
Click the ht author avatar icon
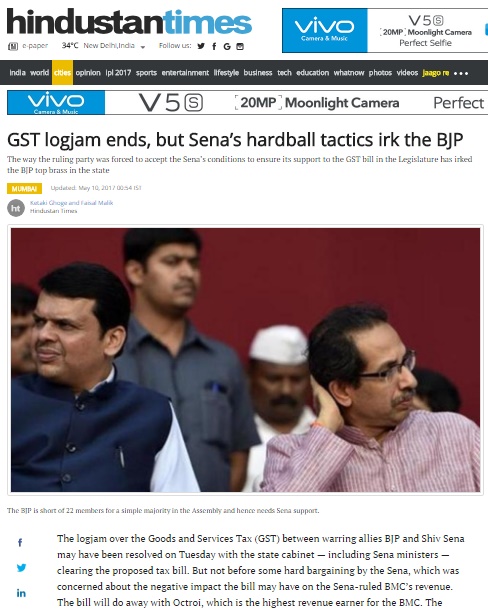[x=16, y=208]
